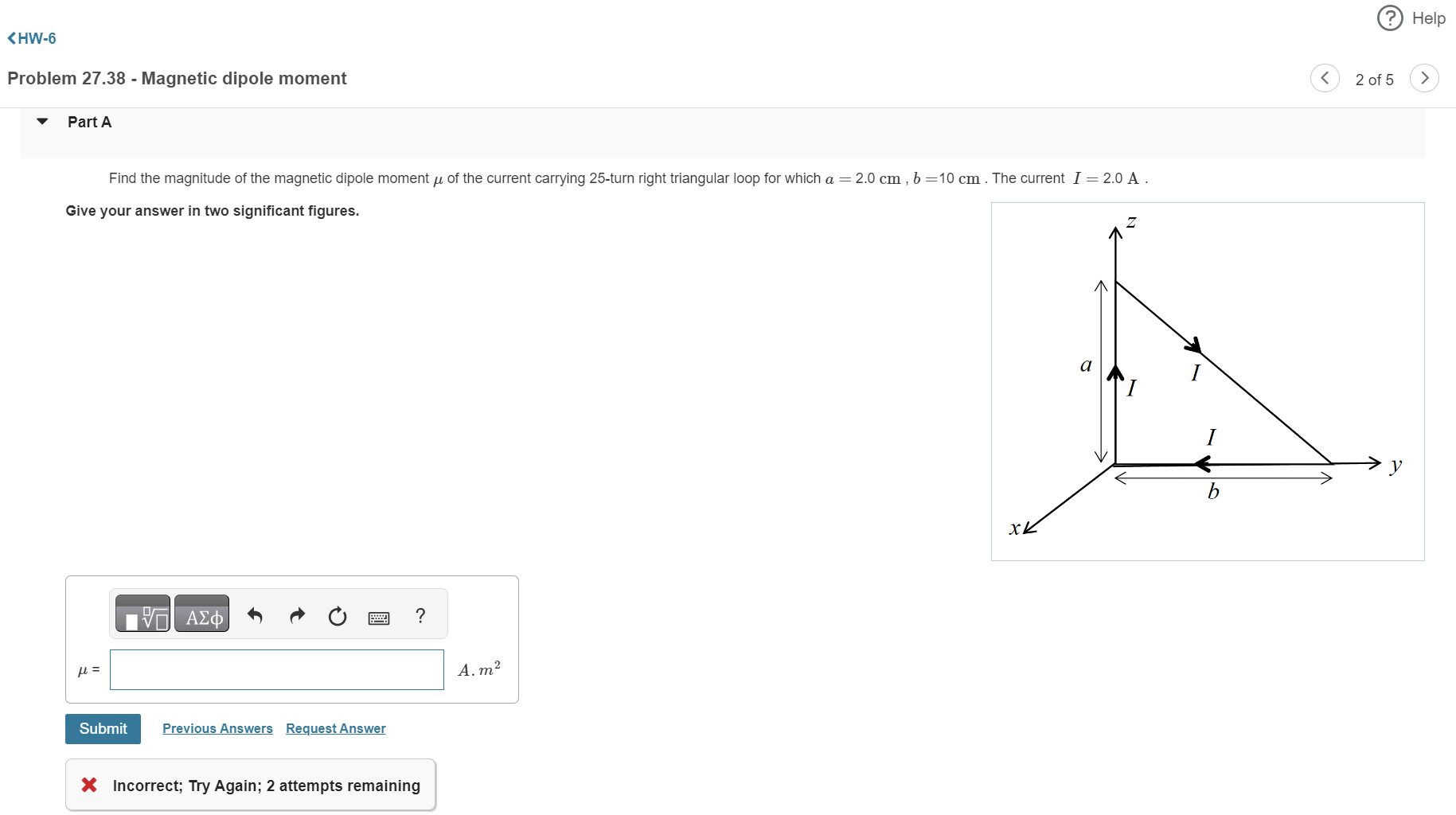Open equation editor help question mark

[x=420, y=615]
